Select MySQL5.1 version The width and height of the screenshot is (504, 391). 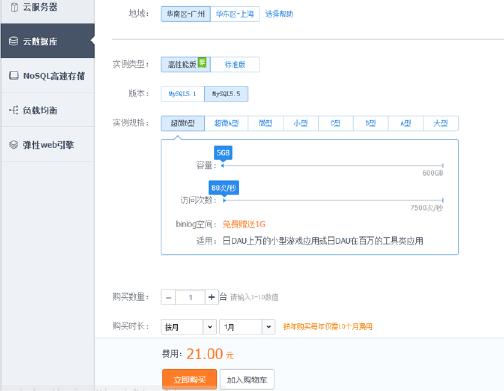point(183,94)
